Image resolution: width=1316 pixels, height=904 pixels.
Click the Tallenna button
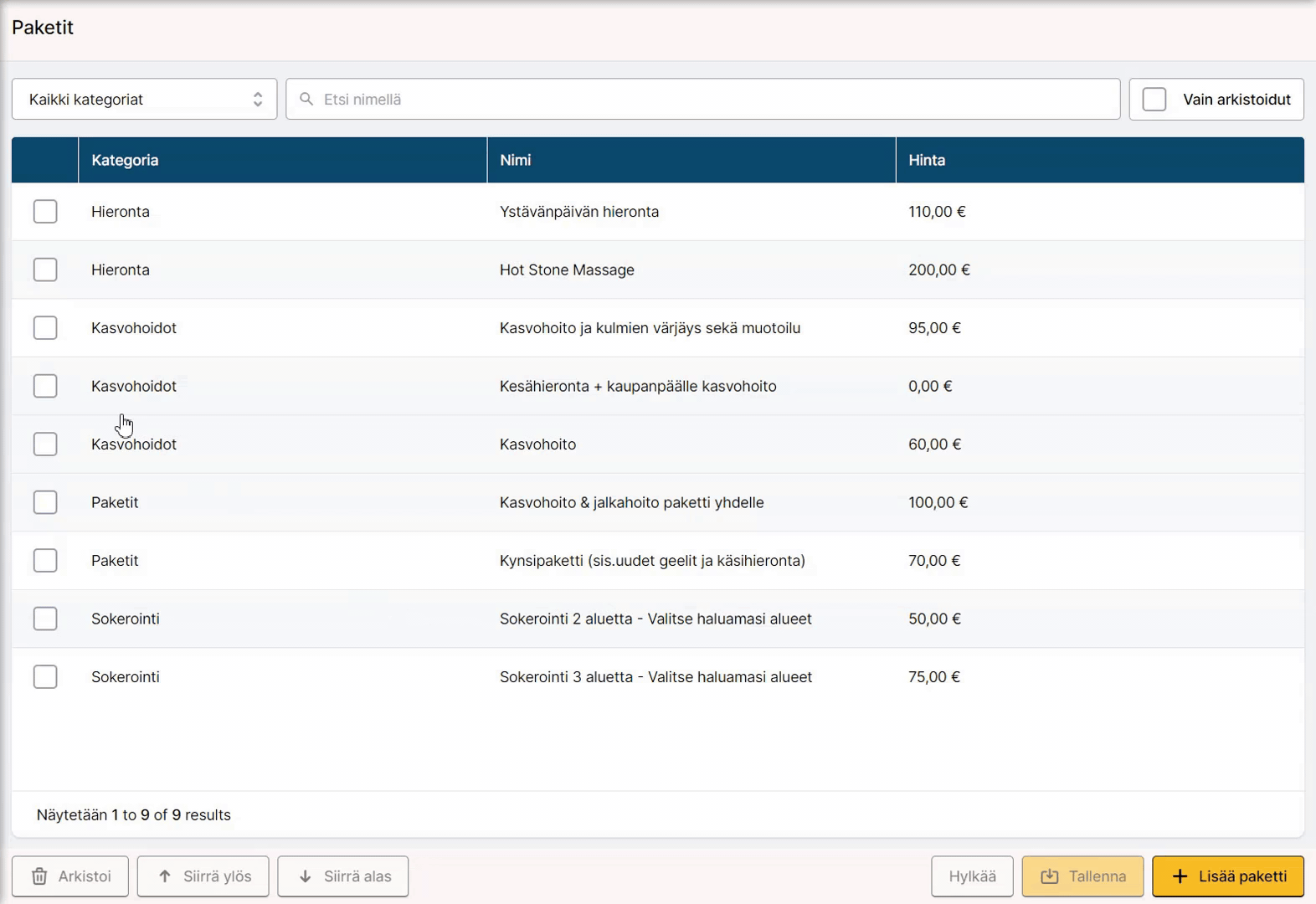tap(1082, 876)
